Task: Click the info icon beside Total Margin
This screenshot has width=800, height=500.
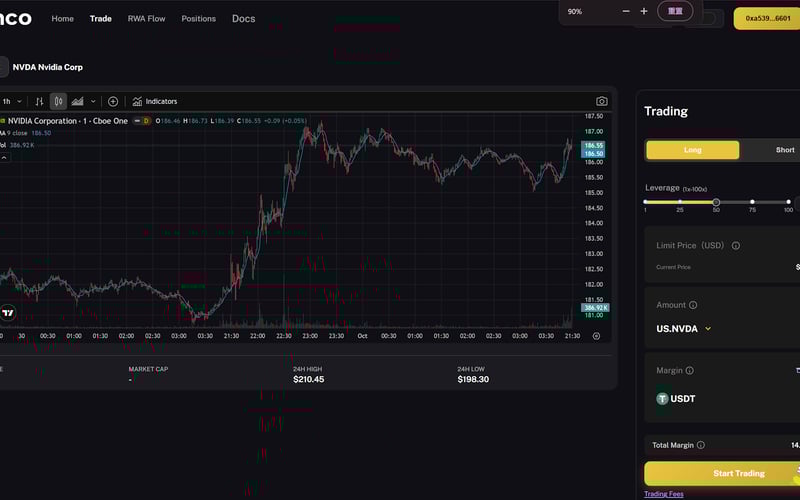Action: click(x=701, y=445)
